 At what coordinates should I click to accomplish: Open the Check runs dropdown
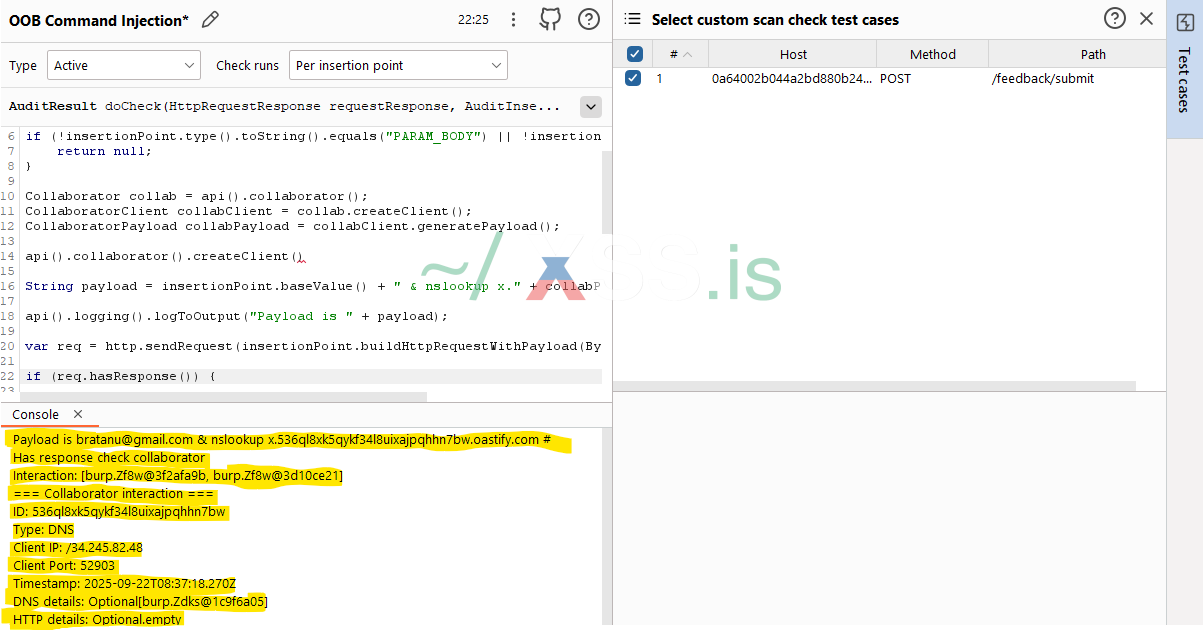tap(398, 65)
